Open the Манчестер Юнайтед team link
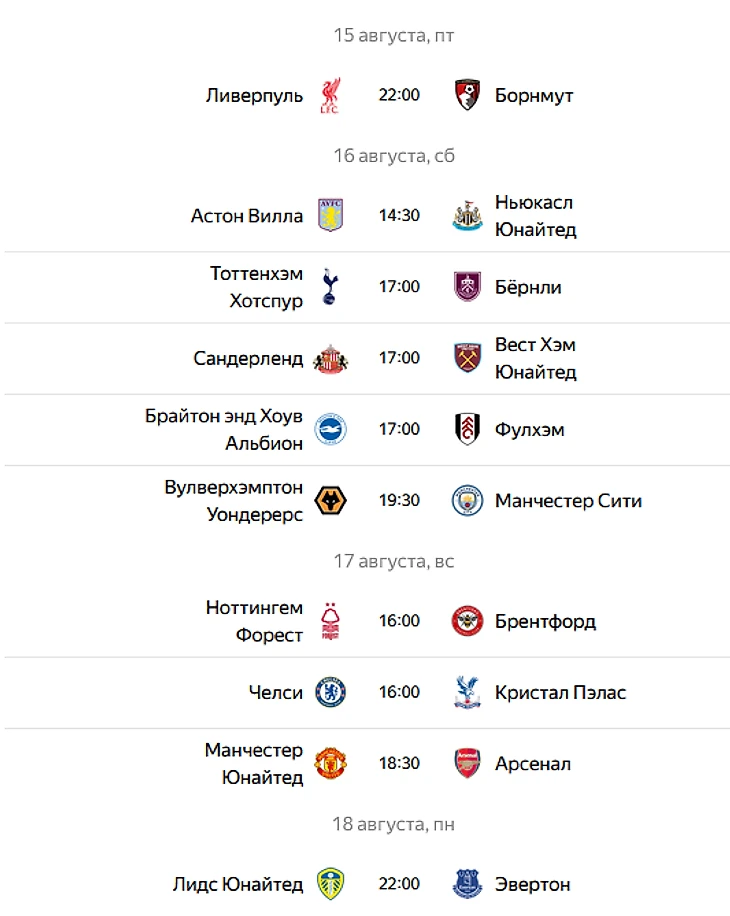 click(x=254, y=764)
